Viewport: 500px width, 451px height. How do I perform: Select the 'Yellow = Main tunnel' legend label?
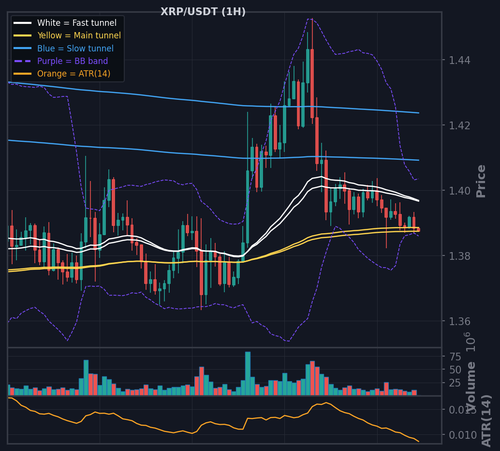click(79, 35)
